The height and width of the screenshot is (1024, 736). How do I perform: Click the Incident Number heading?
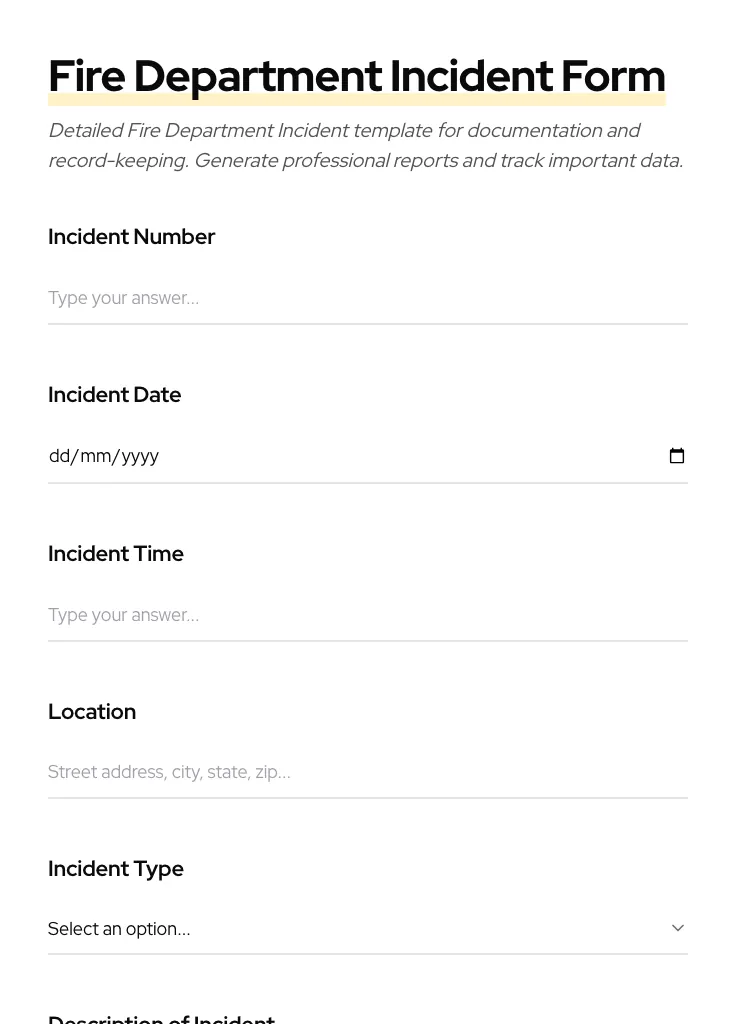pos(131,236)
